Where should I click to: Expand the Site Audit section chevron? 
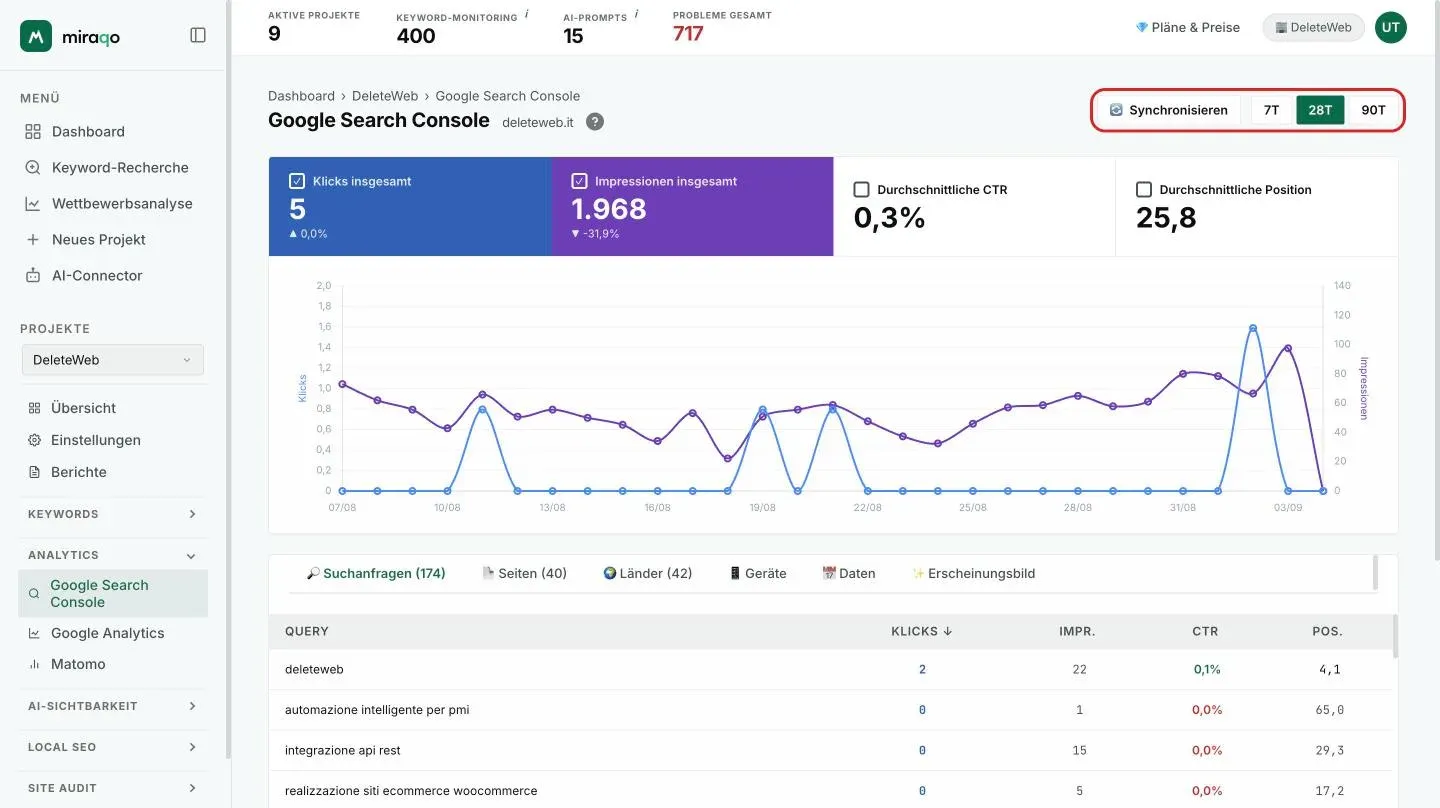(192, 788)
